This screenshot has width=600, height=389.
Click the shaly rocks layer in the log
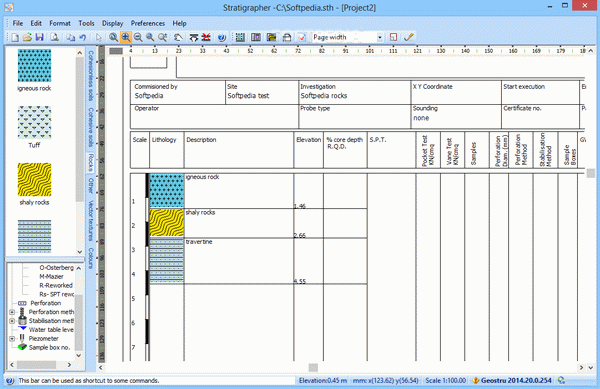(166, 223)
